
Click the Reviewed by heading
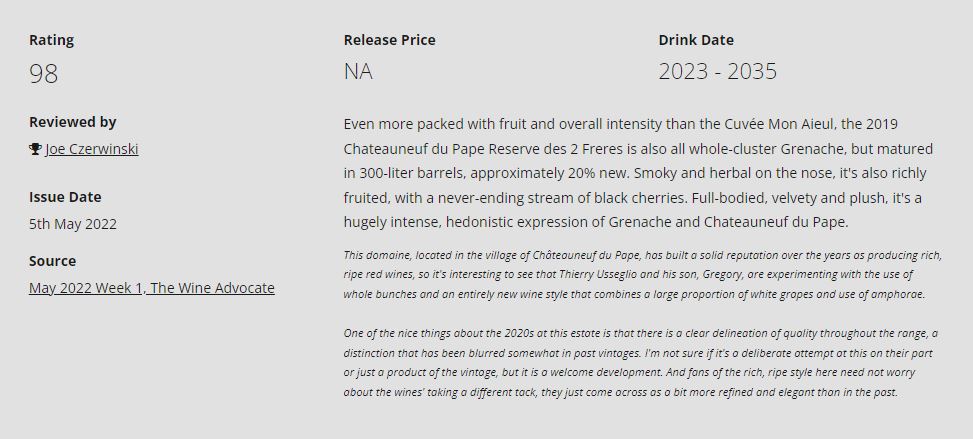(x=73, y=122)
